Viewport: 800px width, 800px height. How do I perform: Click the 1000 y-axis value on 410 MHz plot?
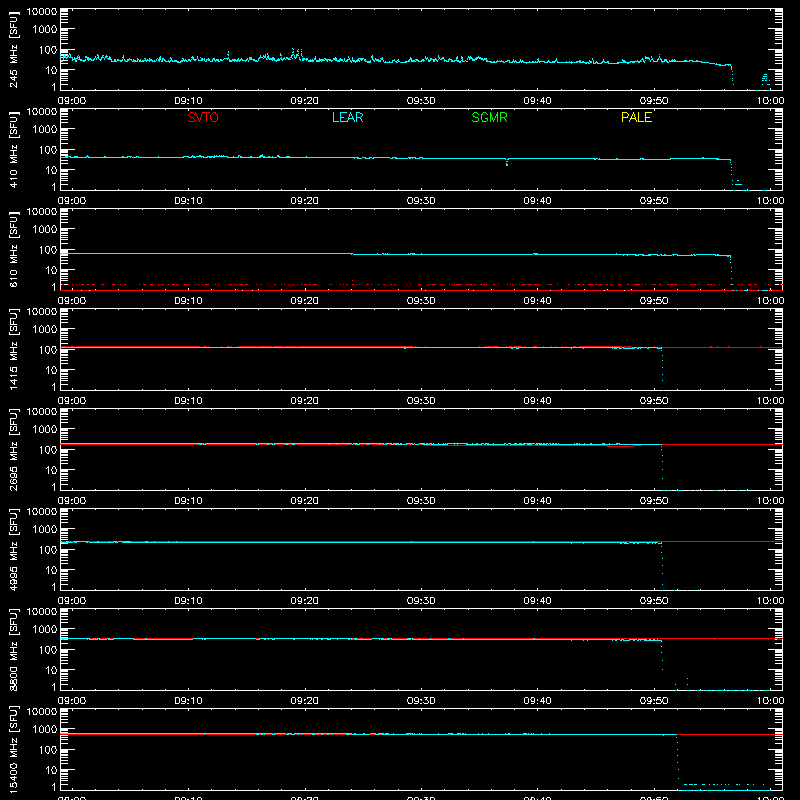tap(45, 130)
